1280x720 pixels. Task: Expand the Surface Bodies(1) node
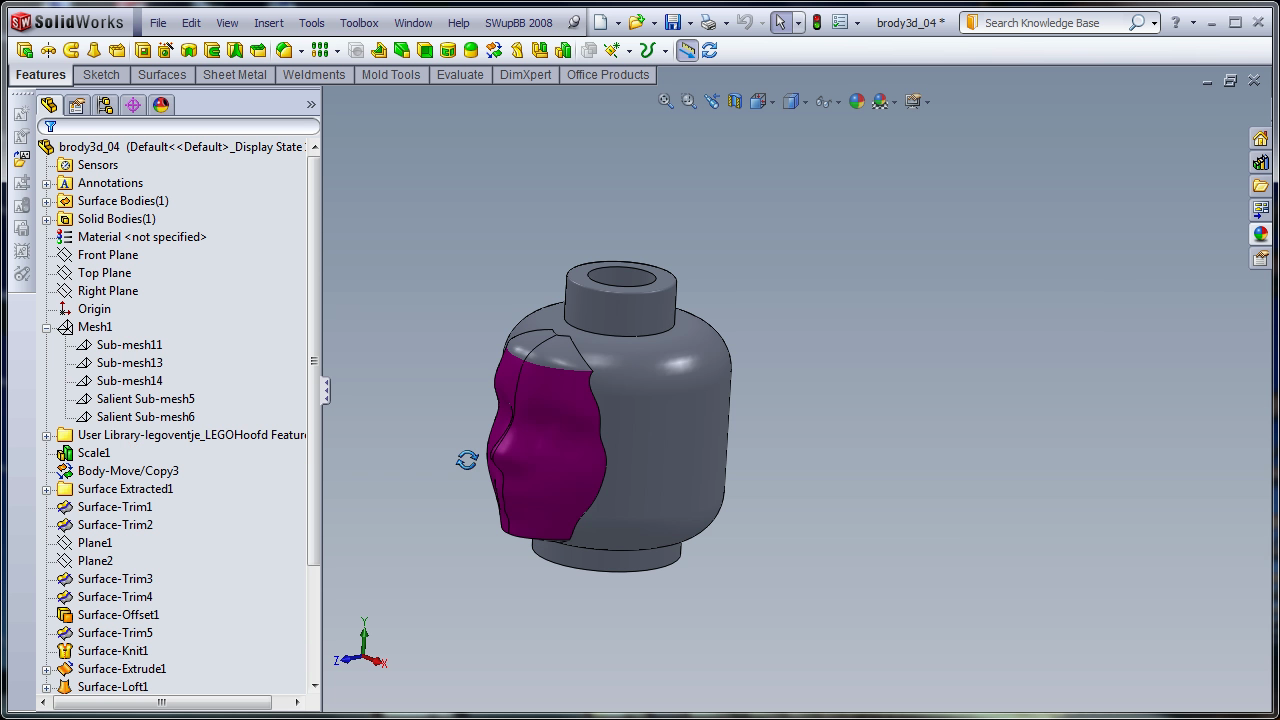pyautogui.click(x=47, y=201)
